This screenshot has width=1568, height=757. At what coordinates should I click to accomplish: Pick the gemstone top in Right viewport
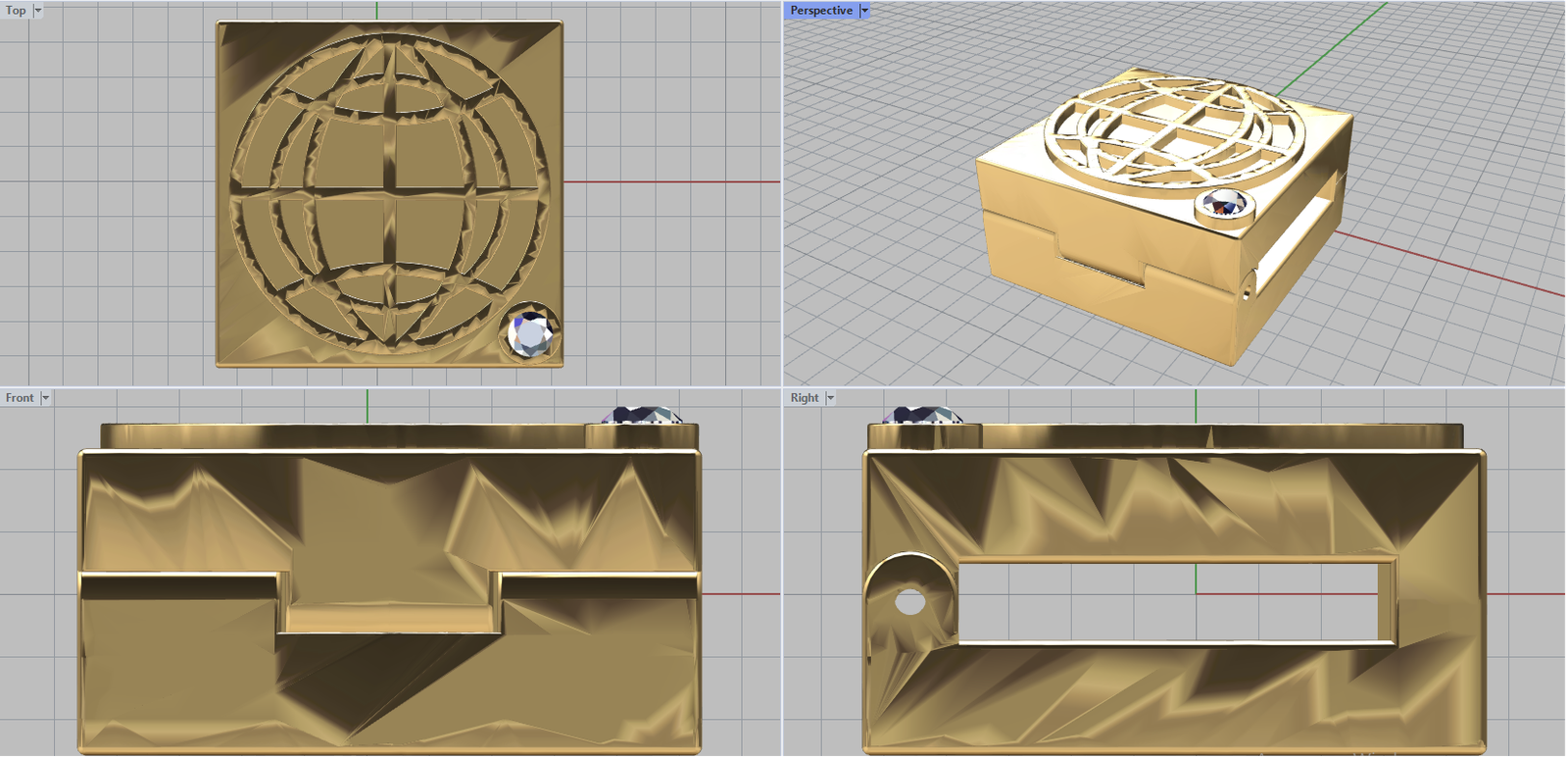coord(921,415)
